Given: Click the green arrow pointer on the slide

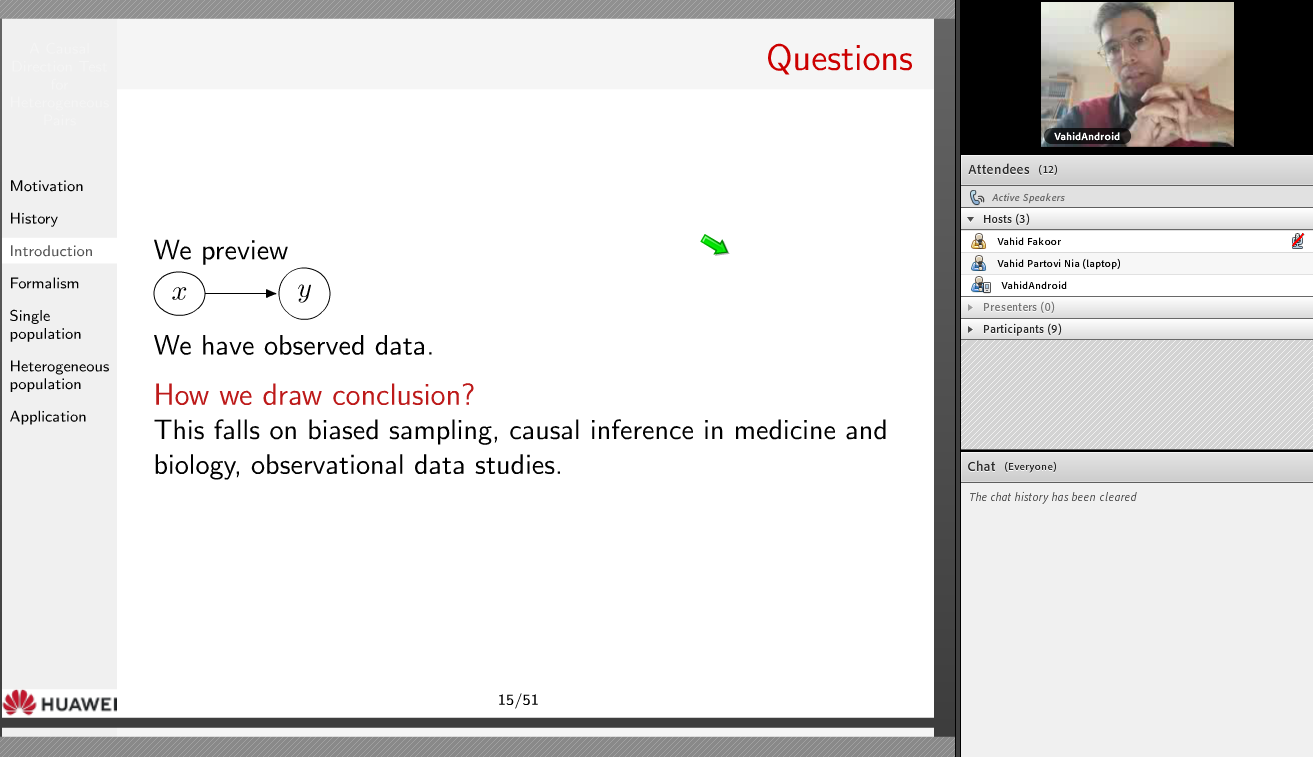Looking at the screenshot, I should [714, 244].
